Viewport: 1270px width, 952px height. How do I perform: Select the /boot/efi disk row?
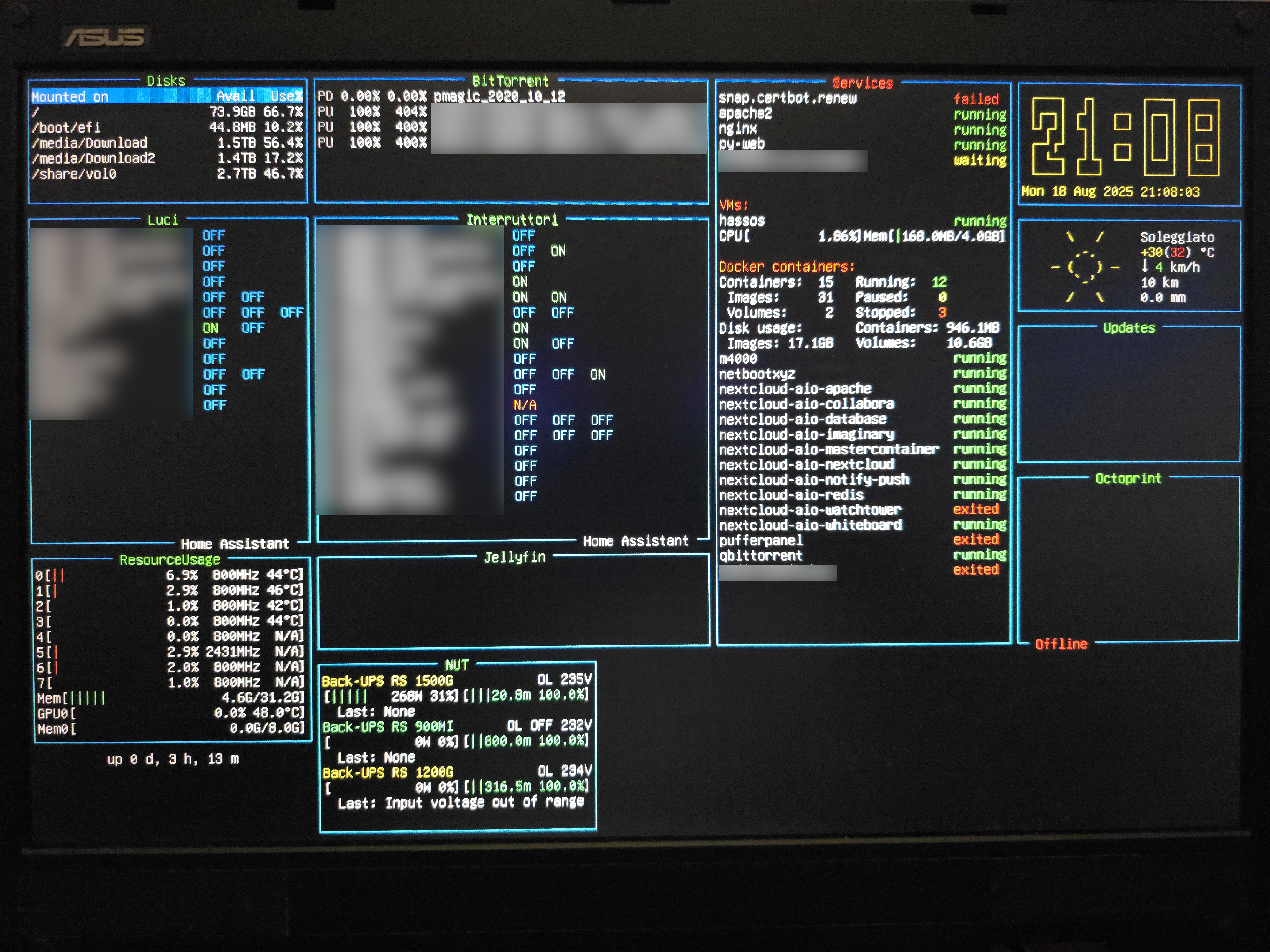click(167, 127)
